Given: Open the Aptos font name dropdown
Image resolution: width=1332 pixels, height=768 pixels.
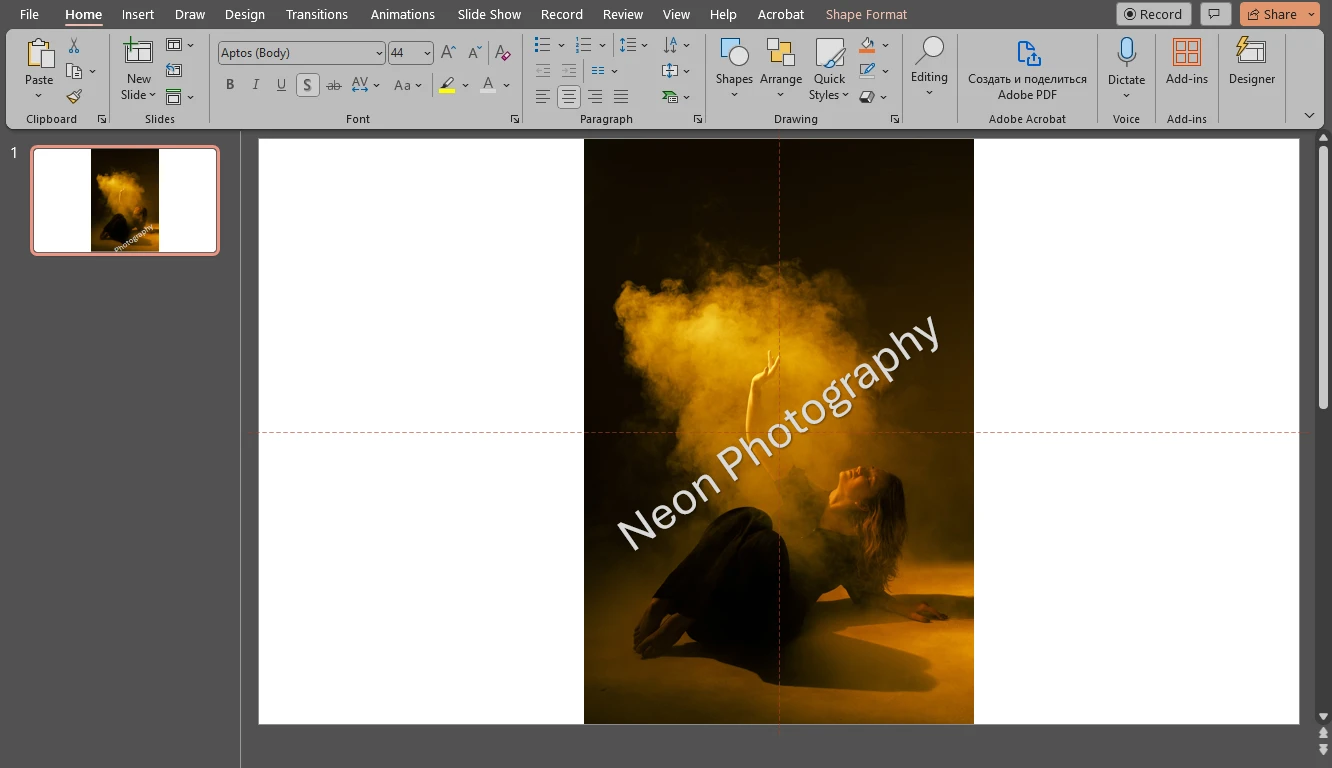Looking at the screenshot, I should tap(377, 52).
